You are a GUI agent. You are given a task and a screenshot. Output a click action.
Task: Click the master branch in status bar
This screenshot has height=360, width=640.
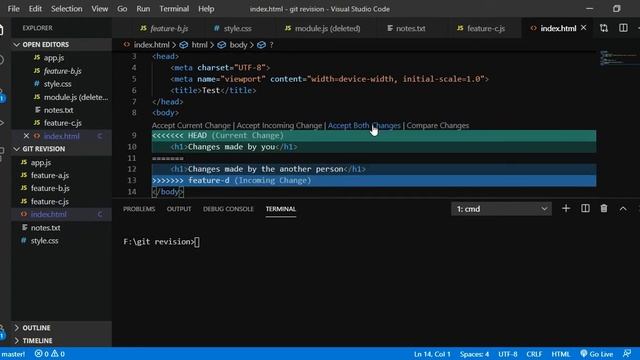pyautogui.click(x=13, y=354)
